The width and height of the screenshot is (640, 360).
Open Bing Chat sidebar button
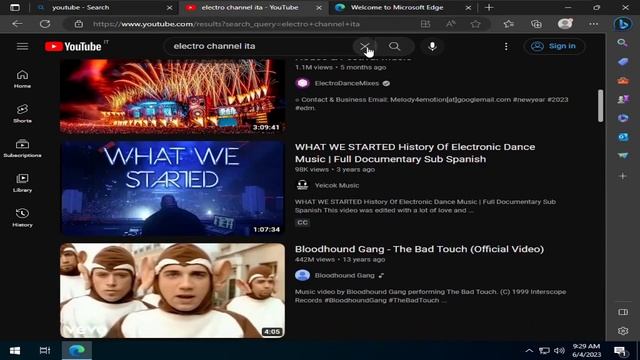click(x=623, y=24)
